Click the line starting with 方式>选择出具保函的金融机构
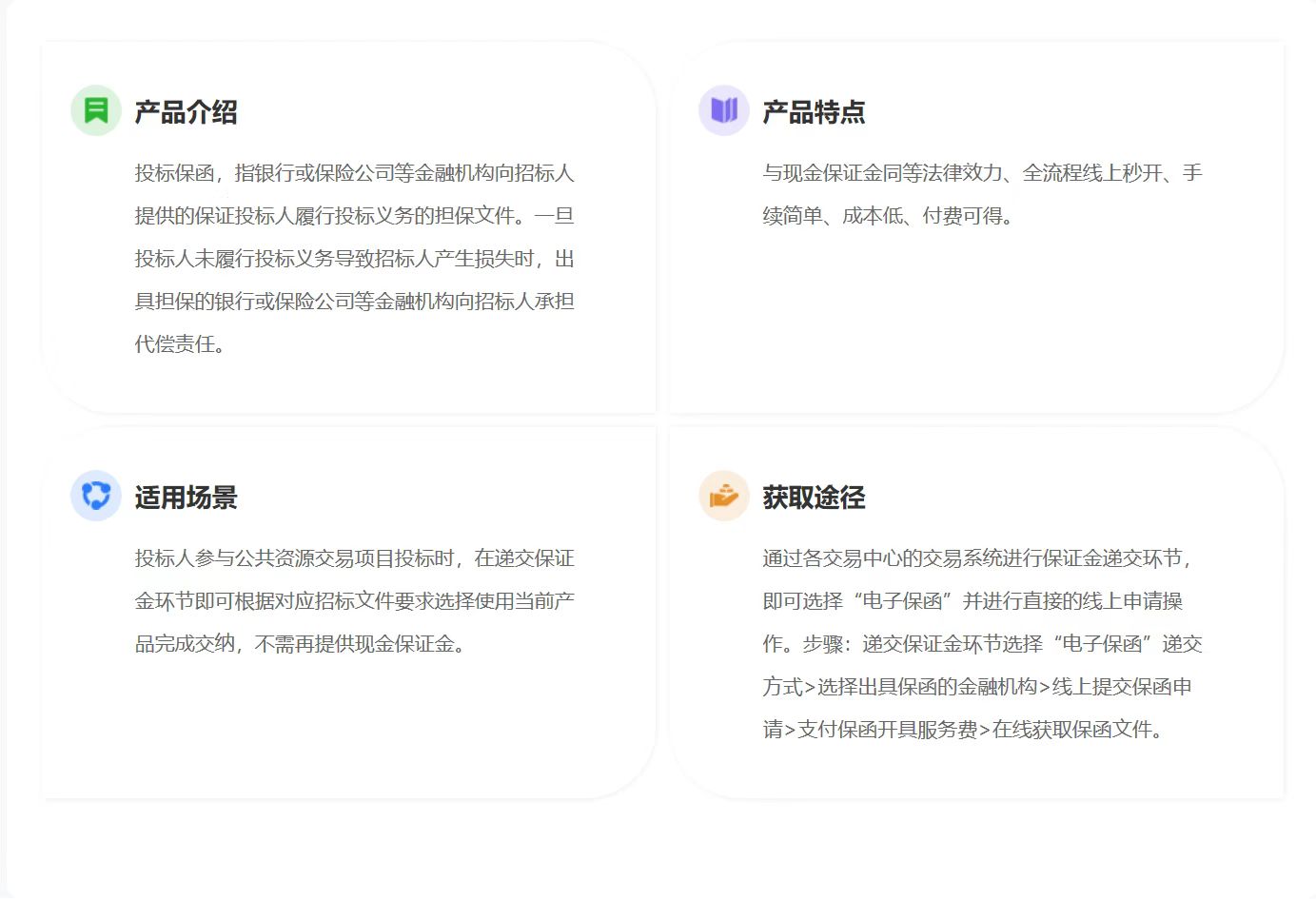 coord(977,687)
